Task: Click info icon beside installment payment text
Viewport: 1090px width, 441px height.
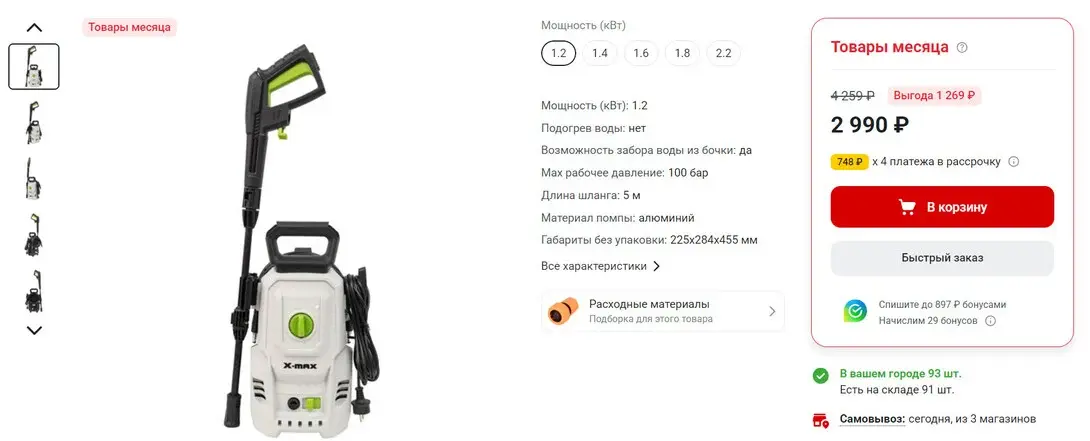Action: [x=1014, y=162]
